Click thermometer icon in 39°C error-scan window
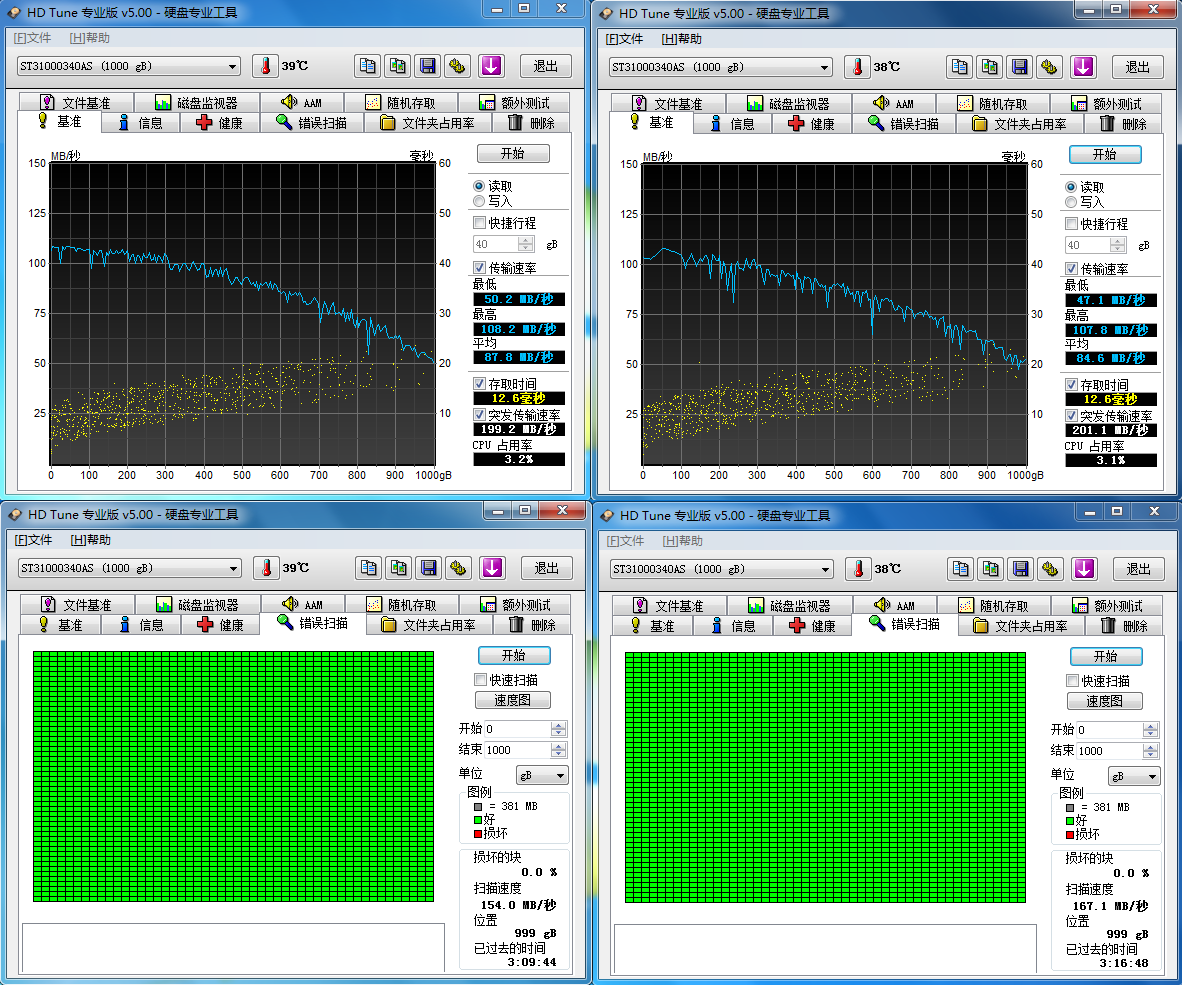The height and width of the screenshot is (985, 1182). pyautogui.click(x=266, y=568)
